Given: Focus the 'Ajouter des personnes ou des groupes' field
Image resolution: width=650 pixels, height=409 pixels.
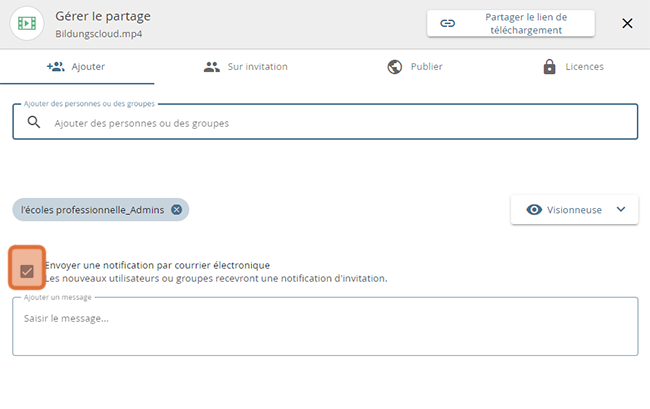Looking at the screenshot, I should tap(330, 123).
